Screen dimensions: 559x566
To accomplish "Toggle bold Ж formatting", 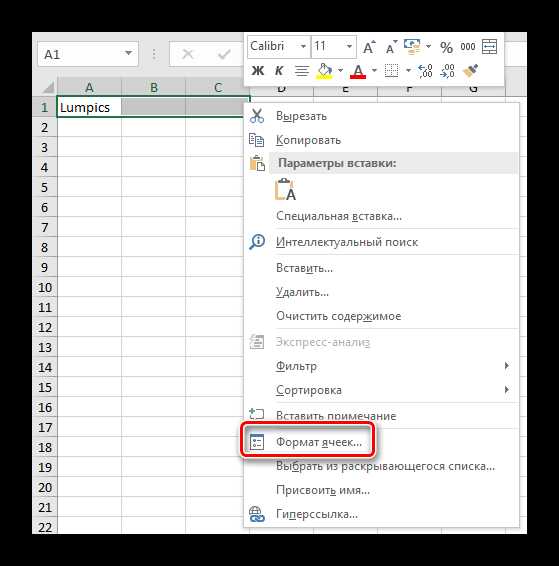I will (x=257, y=71).
